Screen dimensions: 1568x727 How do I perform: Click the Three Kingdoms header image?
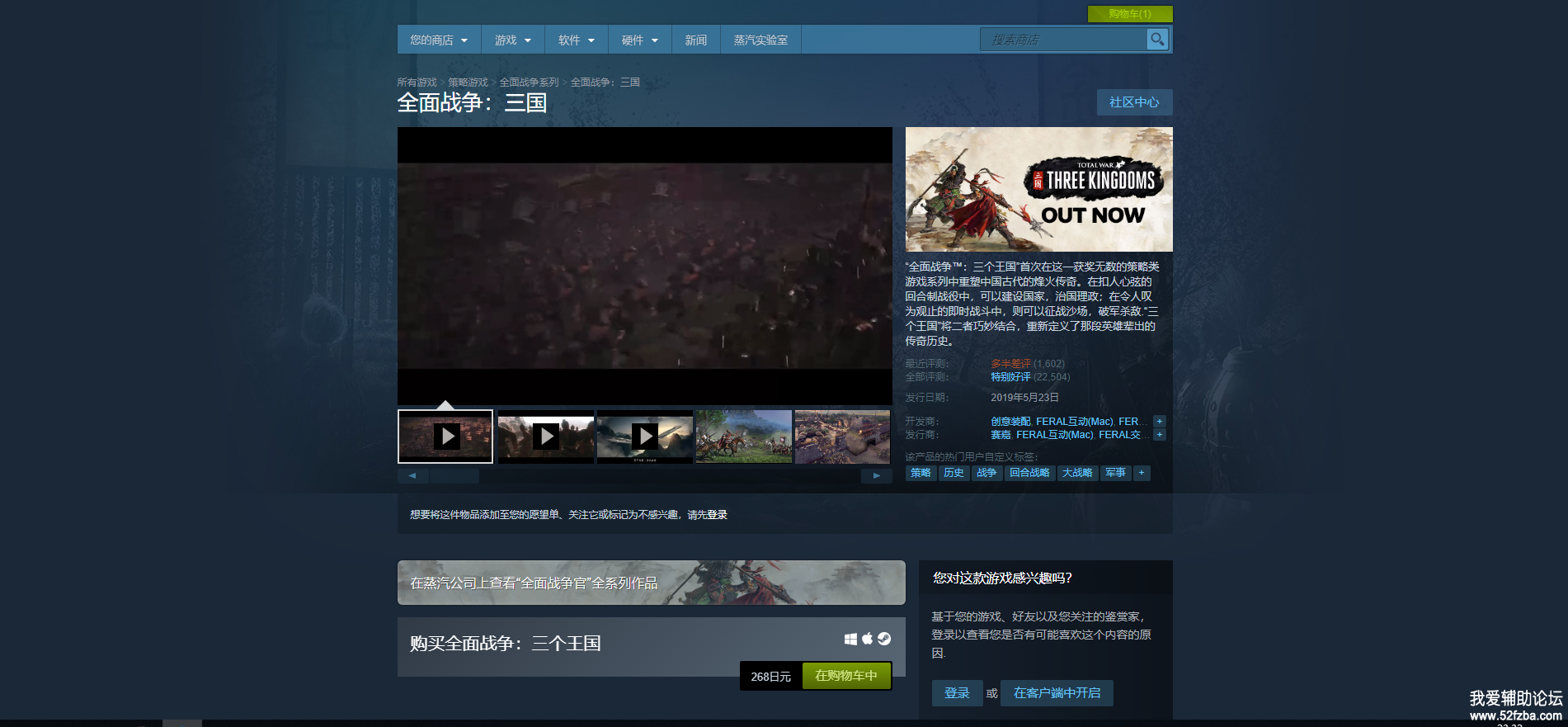1039,189
